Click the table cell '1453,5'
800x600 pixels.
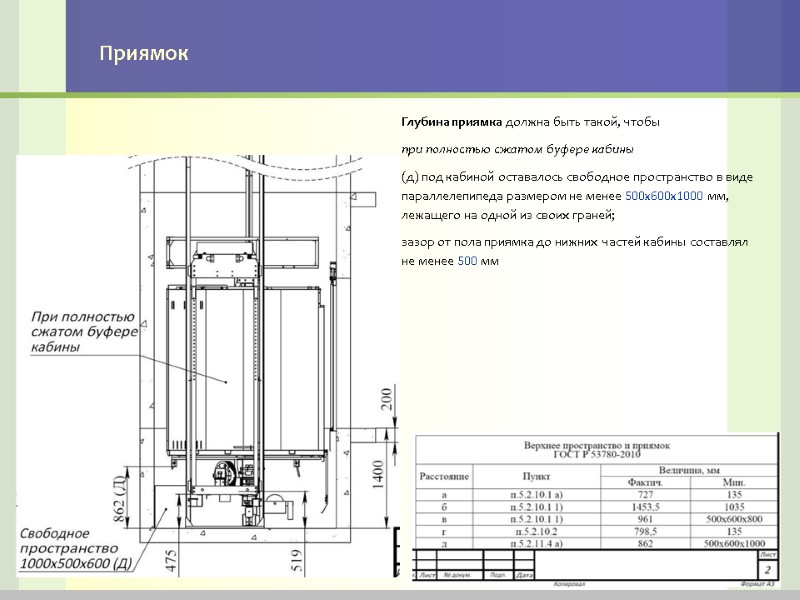(x=645, y=507)
